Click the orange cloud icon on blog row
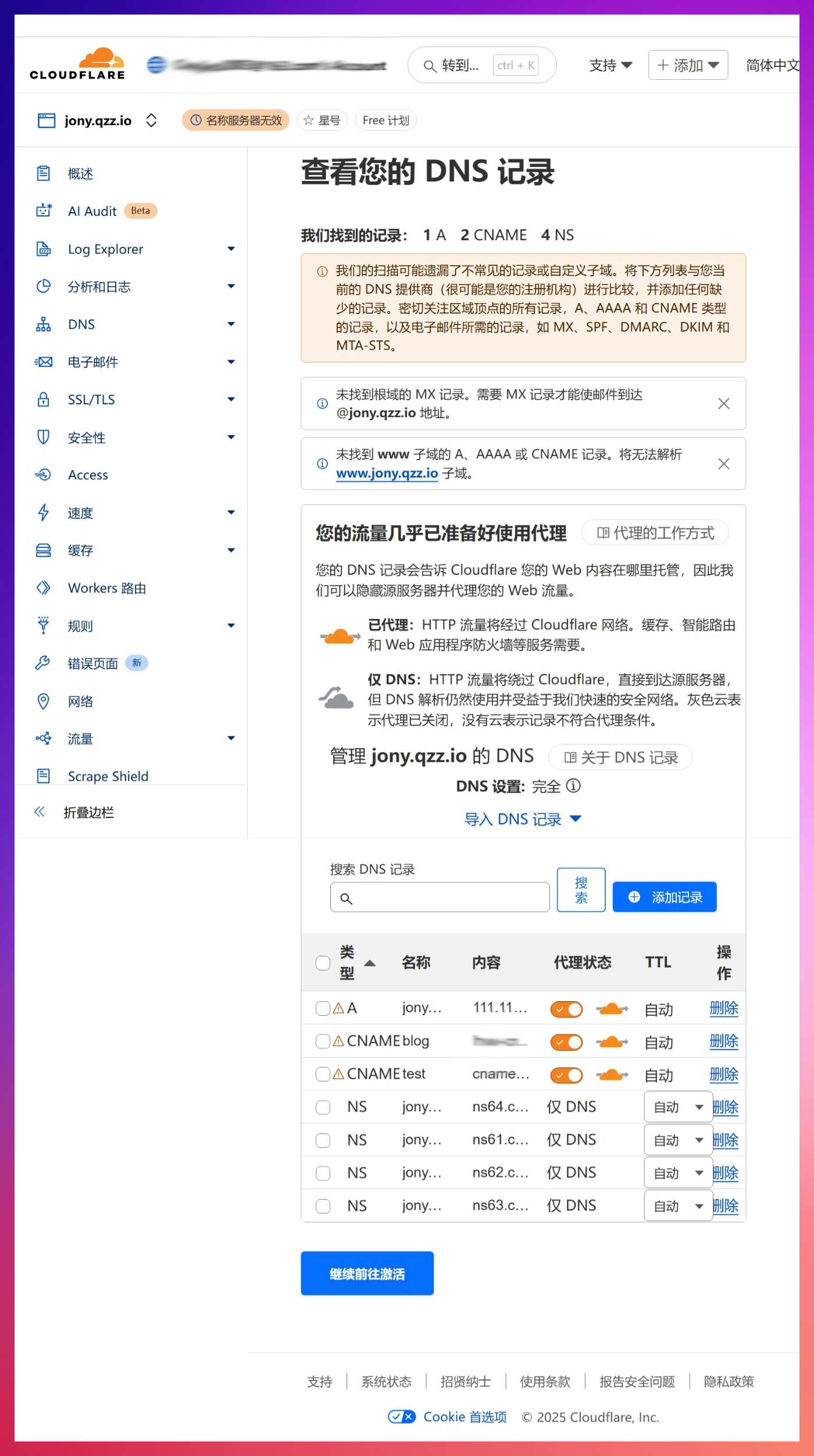The height and width of the screenshot is (1456, 814). [612, 1041]
